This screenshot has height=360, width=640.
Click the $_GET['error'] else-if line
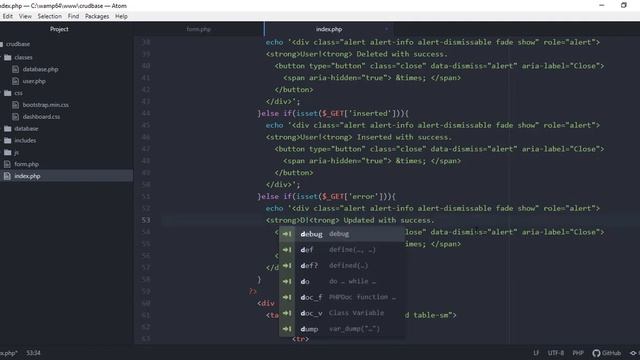pyautogui.click(x=327, y=197)
